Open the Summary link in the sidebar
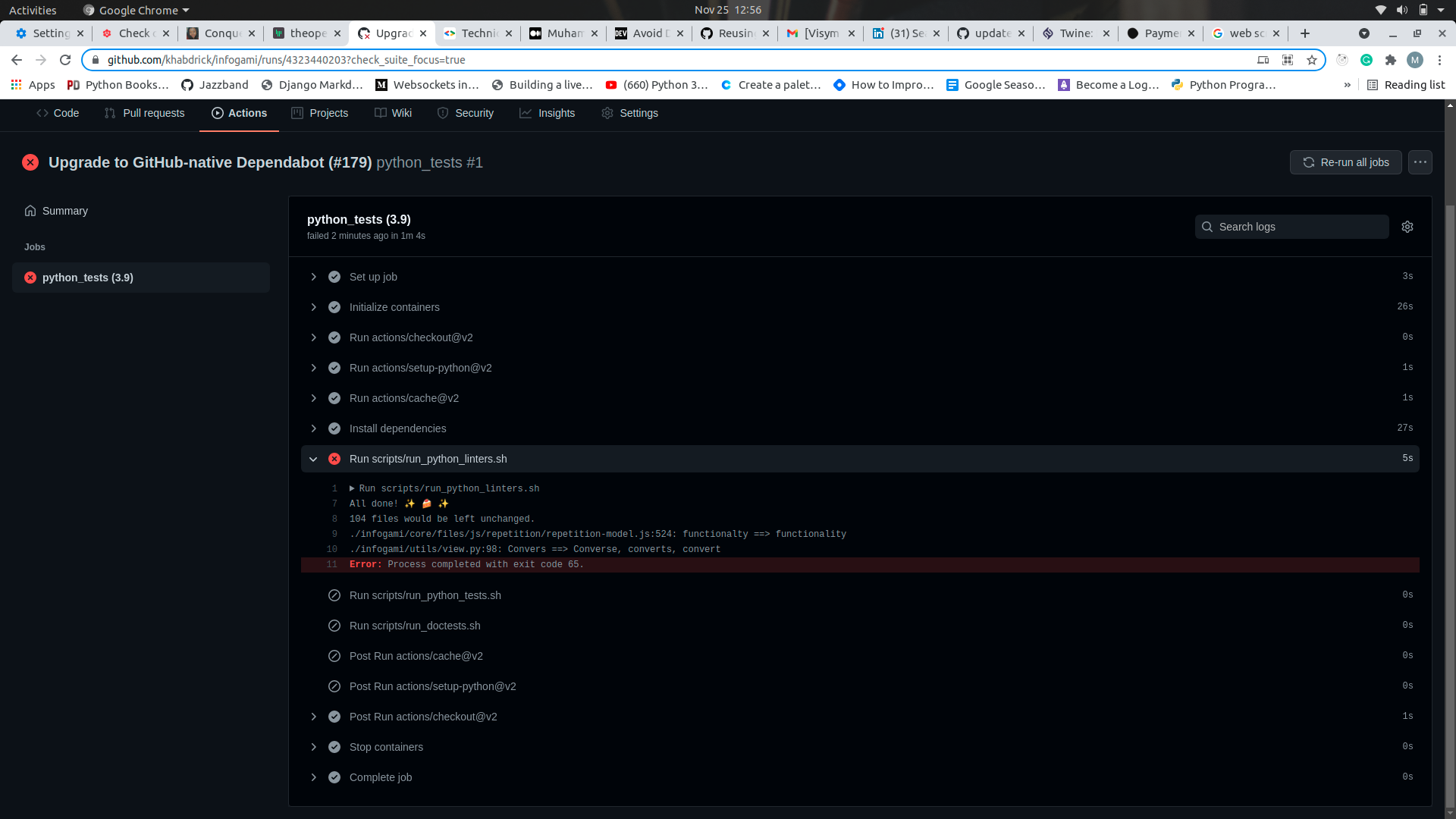The width and height of the screenshot is (1456, 819). point(64,211)
